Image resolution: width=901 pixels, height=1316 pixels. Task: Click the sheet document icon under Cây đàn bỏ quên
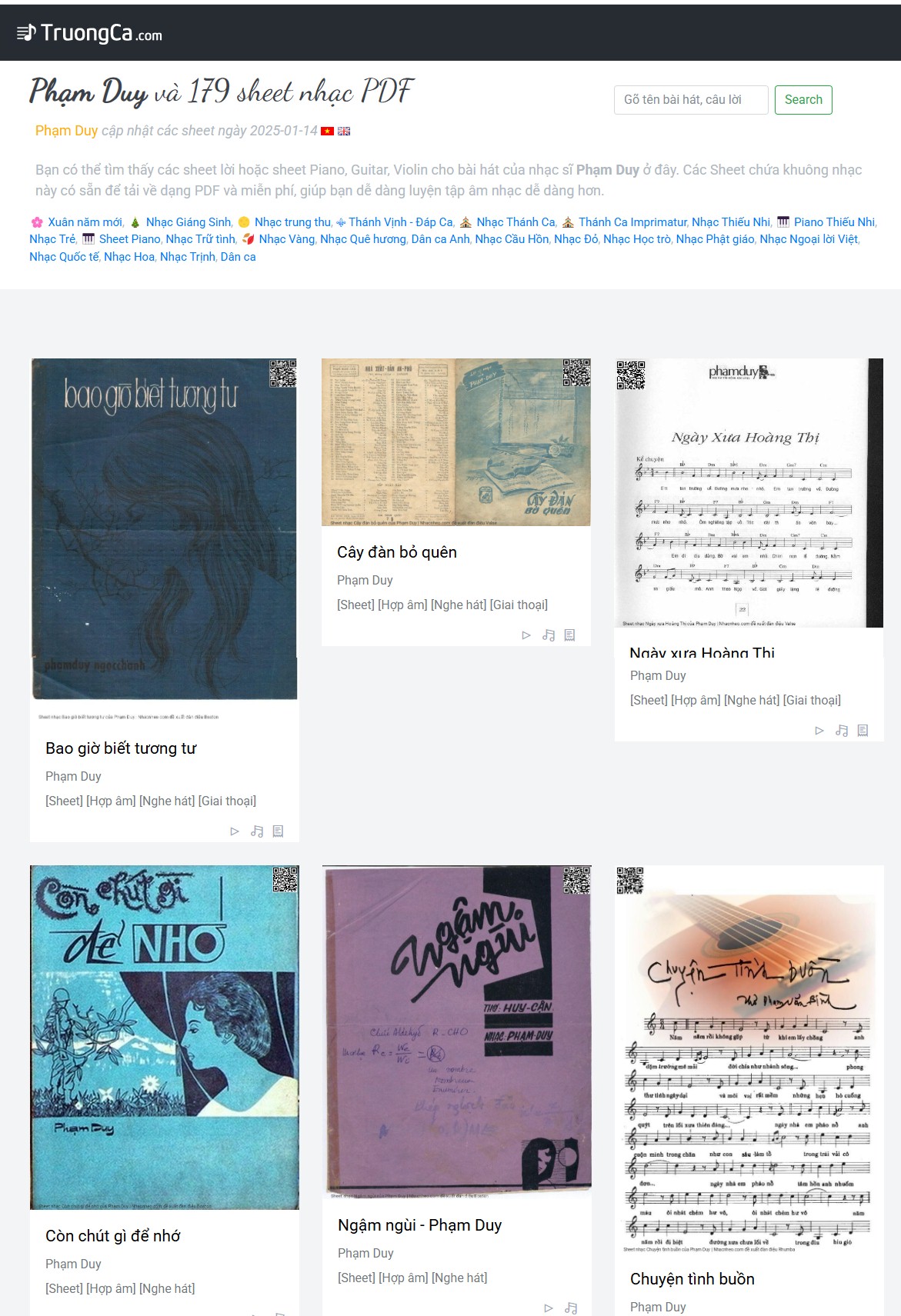[569, 635]
